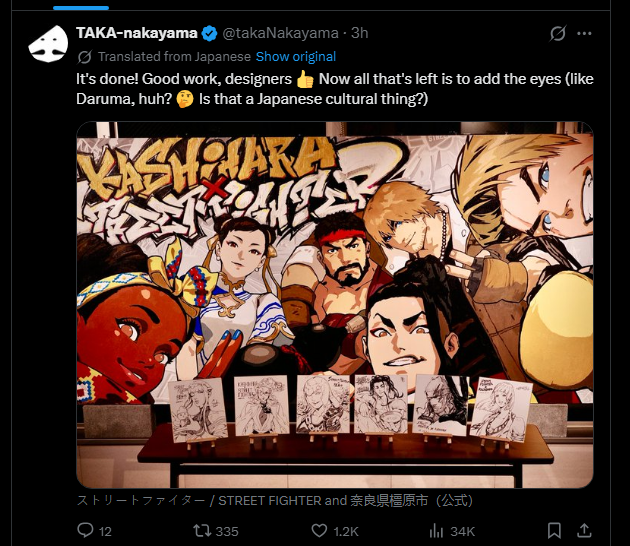Viewport: 630px width, 546px height.
Task: Open the TAKA-nakayama display name
Action: click(x=137, y=33)
